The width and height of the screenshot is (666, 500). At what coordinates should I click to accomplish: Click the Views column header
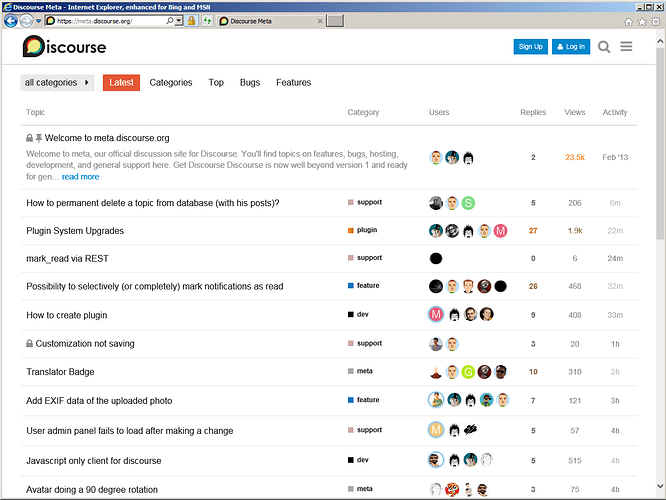(x=575, y=112)
